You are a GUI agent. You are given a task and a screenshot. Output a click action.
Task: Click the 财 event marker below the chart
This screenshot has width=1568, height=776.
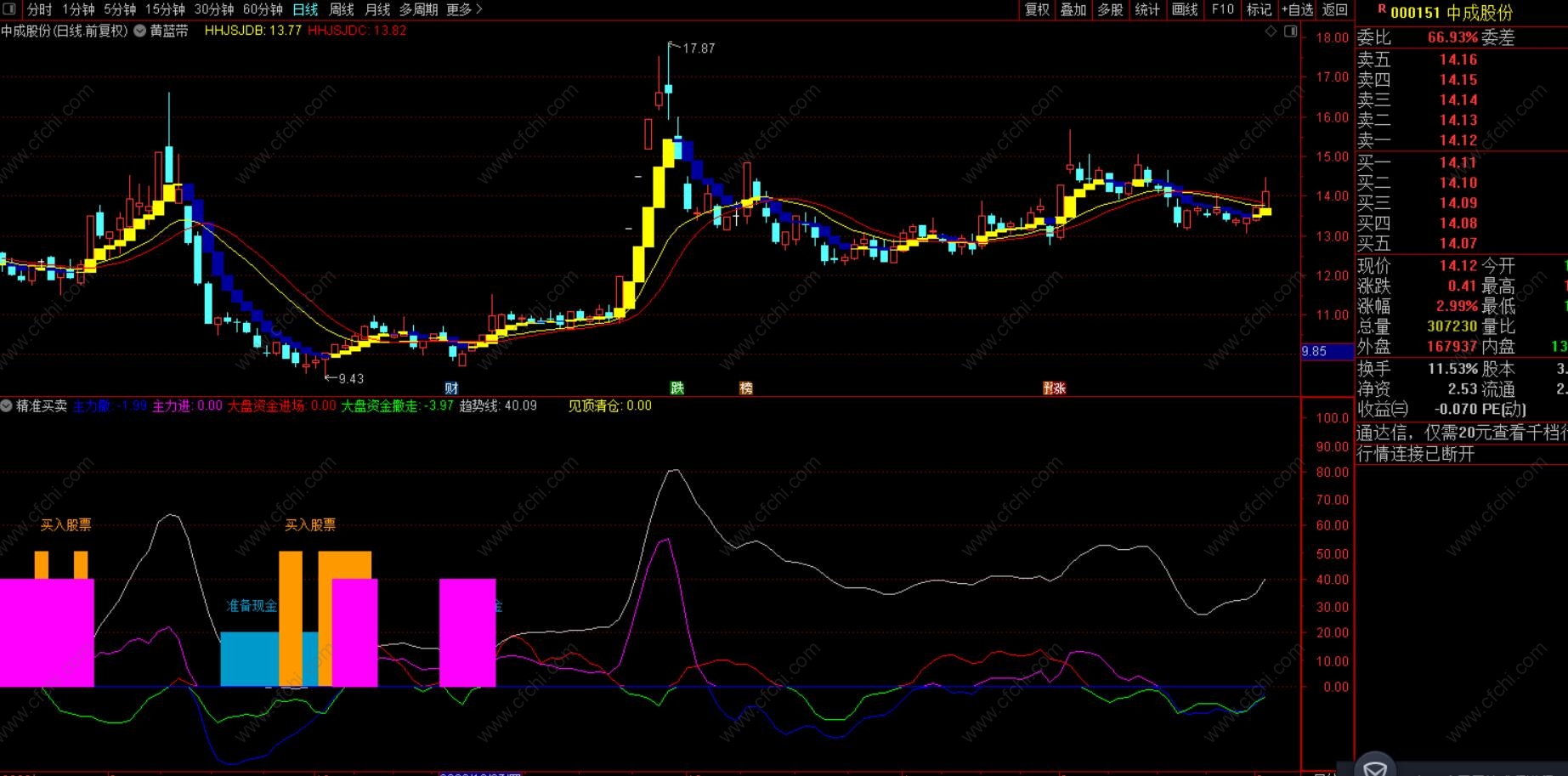pos(451,388)
